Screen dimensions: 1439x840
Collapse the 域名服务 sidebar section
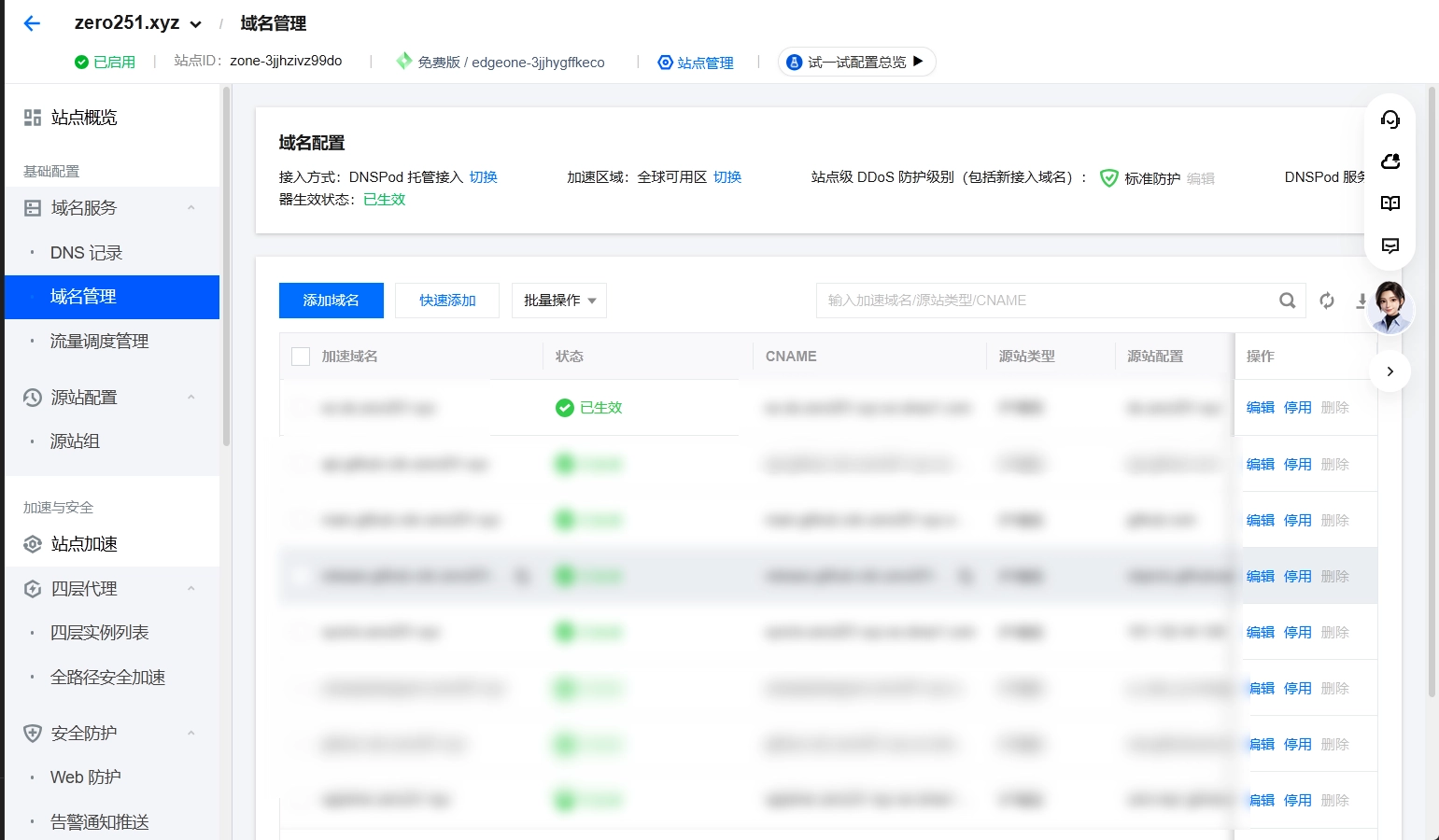190,208
